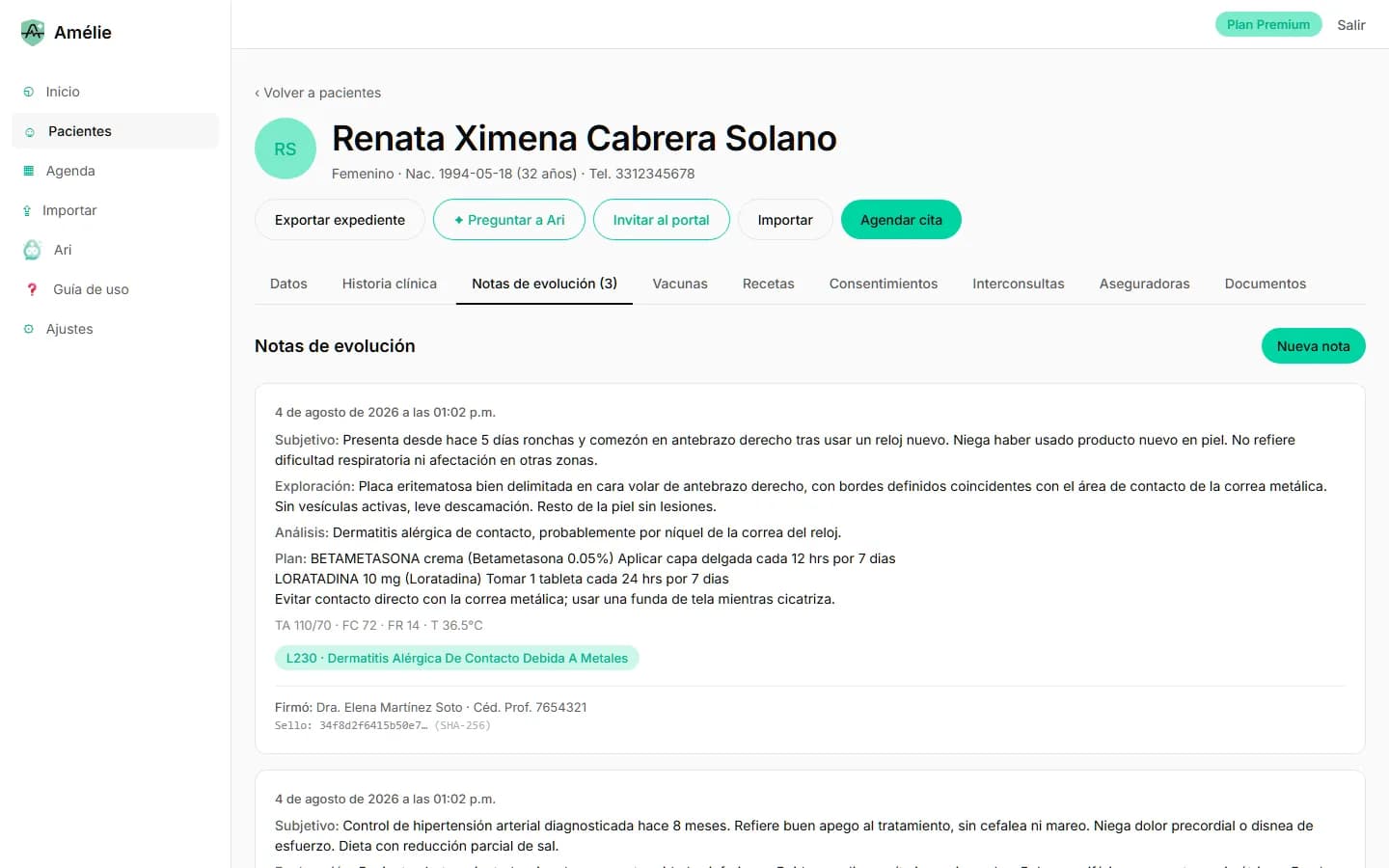The width and height of the screenshot is (1389, 868).
Task: Click the Importar upload icon in sidebar
Action: pyautogui.click(x=27, y=210)
